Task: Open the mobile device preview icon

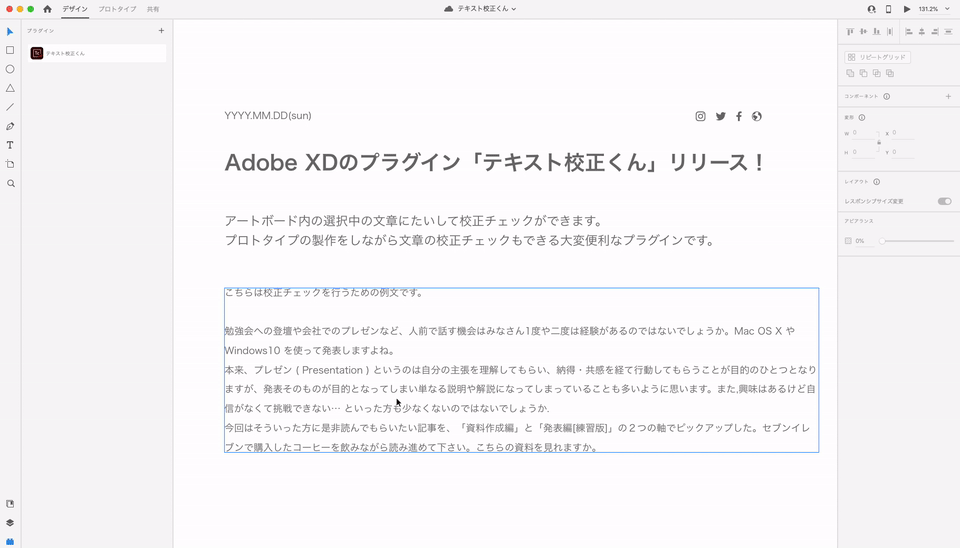Action: [x=889, y=9]
